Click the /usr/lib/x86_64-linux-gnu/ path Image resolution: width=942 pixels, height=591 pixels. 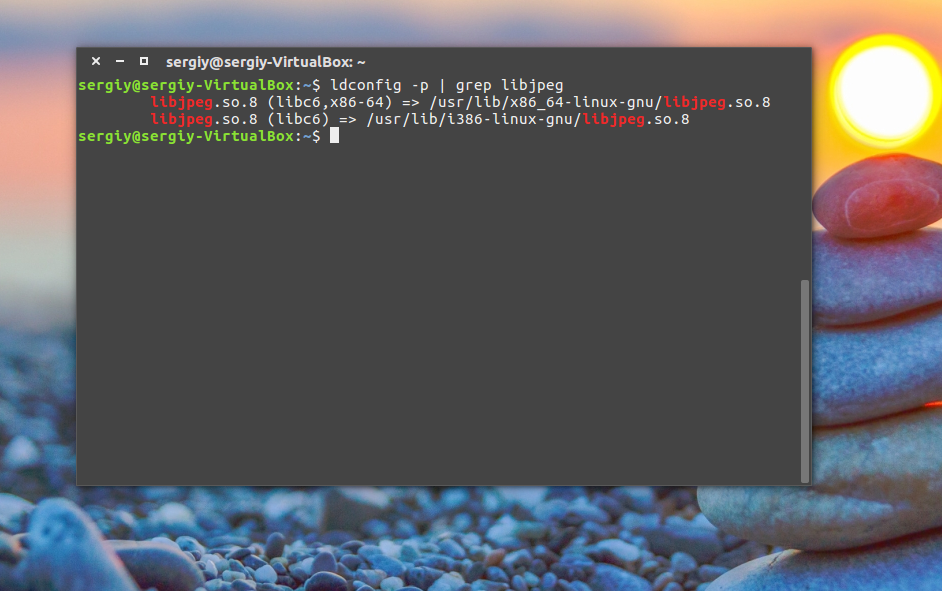pos(546,103)
